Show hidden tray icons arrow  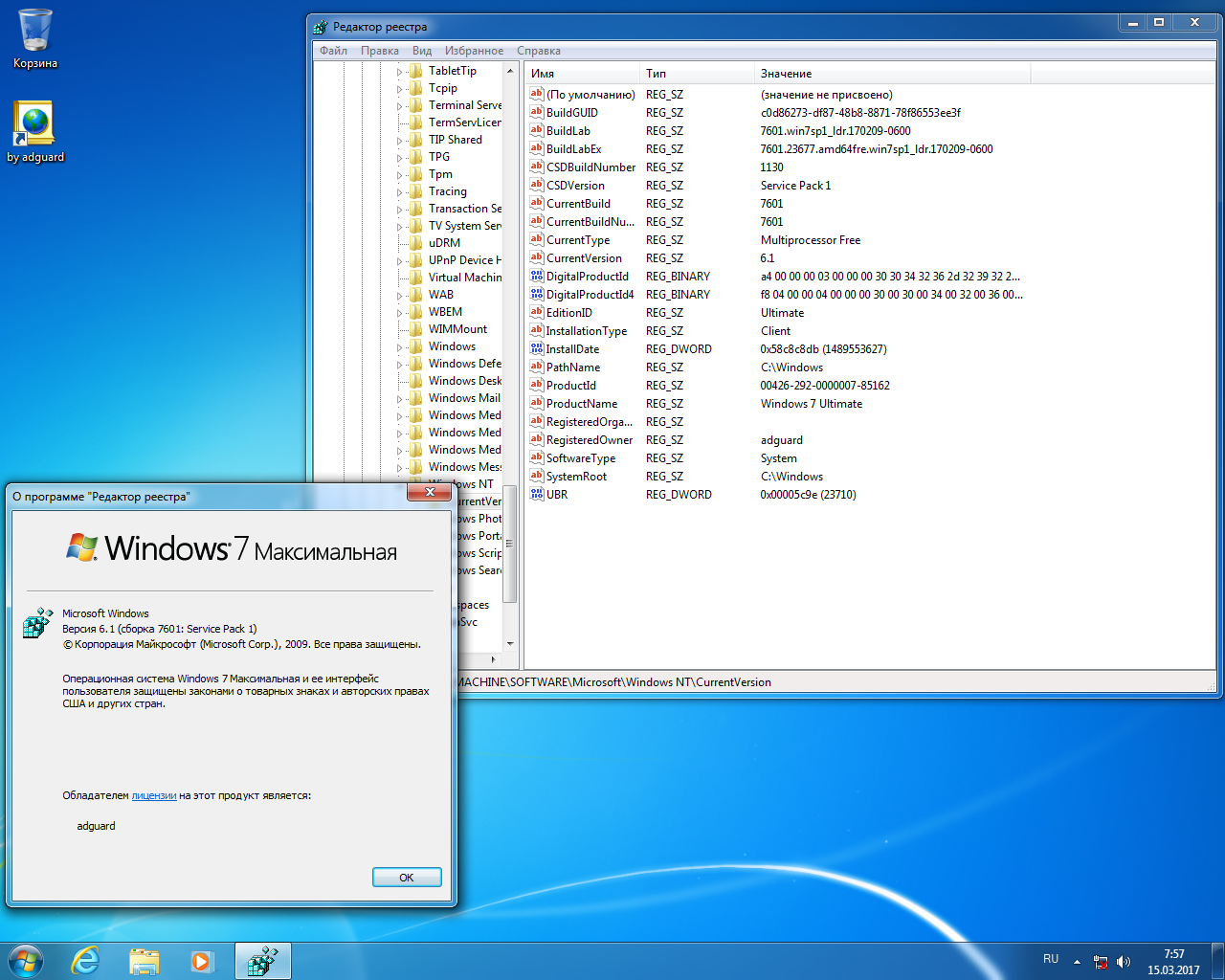click(1077, 962)
